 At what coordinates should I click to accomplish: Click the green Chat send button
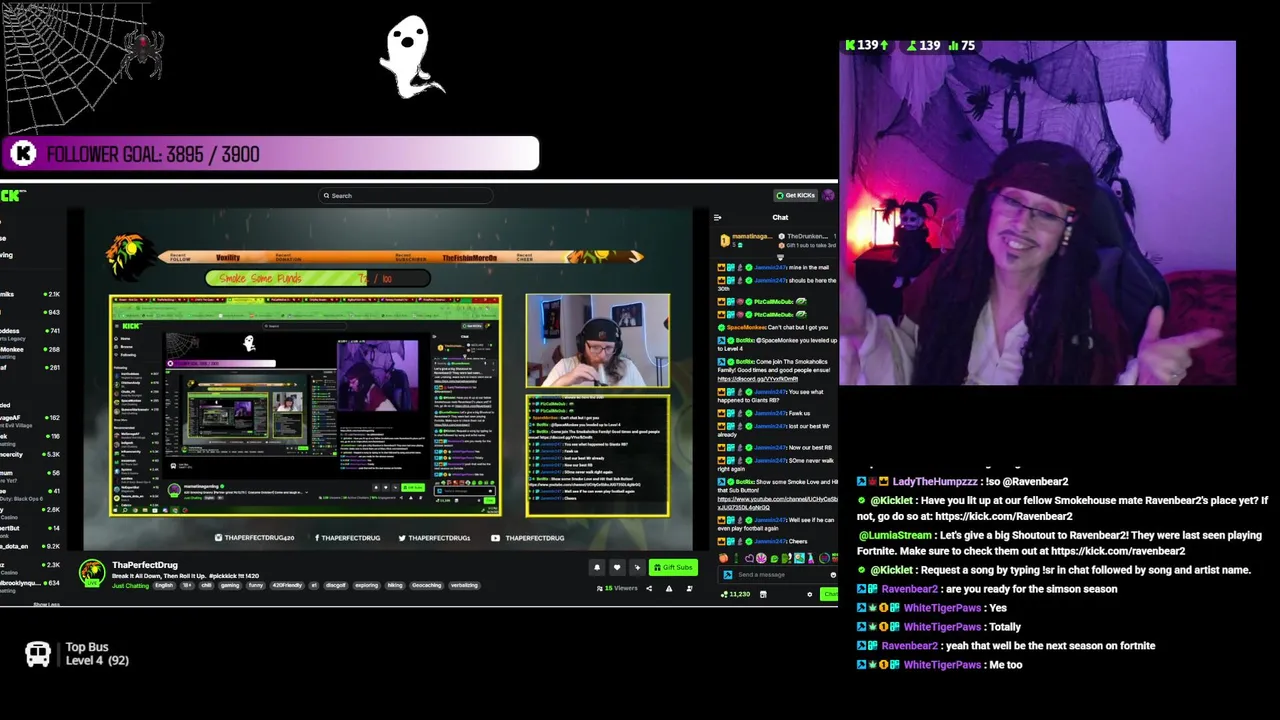point(830,594)
